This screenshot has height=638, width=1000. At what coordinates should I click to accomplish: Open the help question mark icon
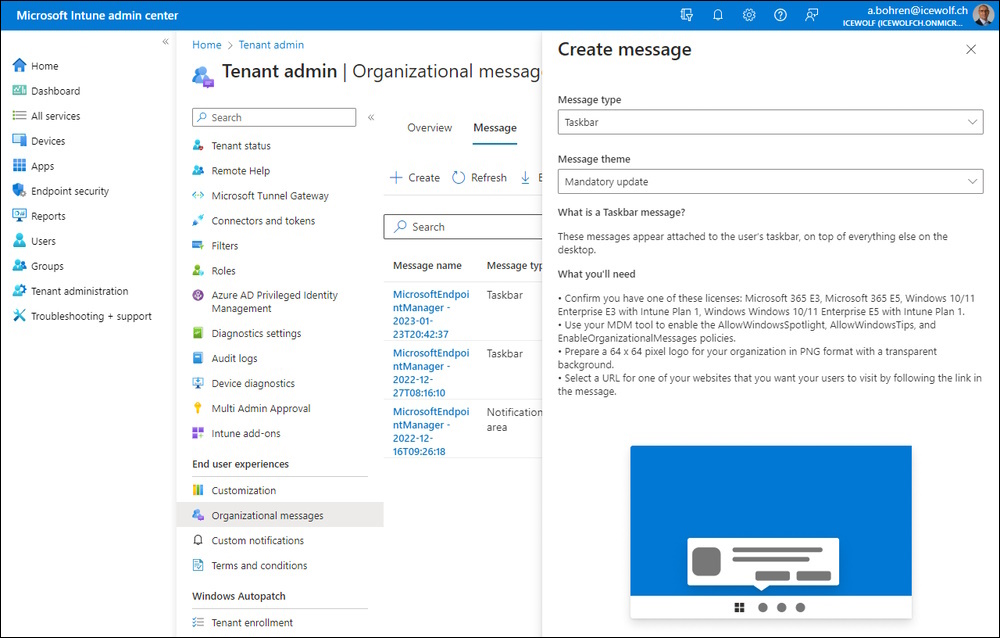pyautogui.click(x=780, y=15)
